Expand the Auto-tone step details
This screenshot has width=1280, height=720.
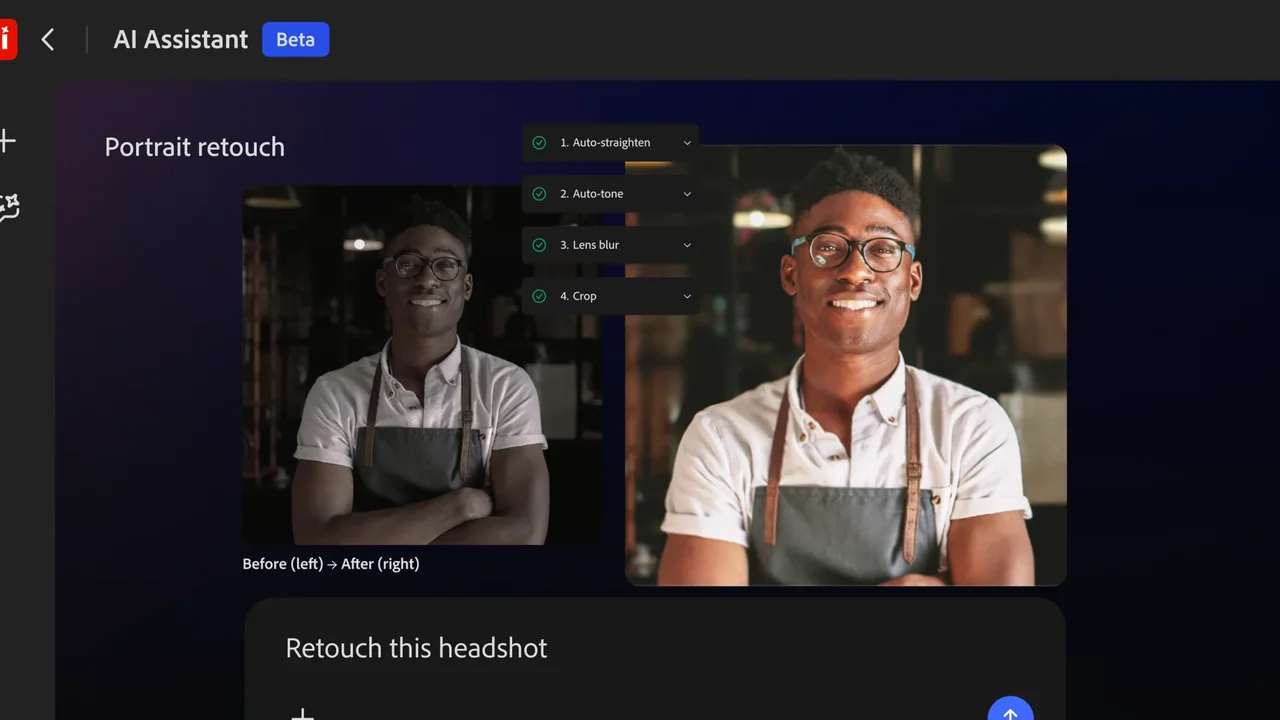(686, 193)
